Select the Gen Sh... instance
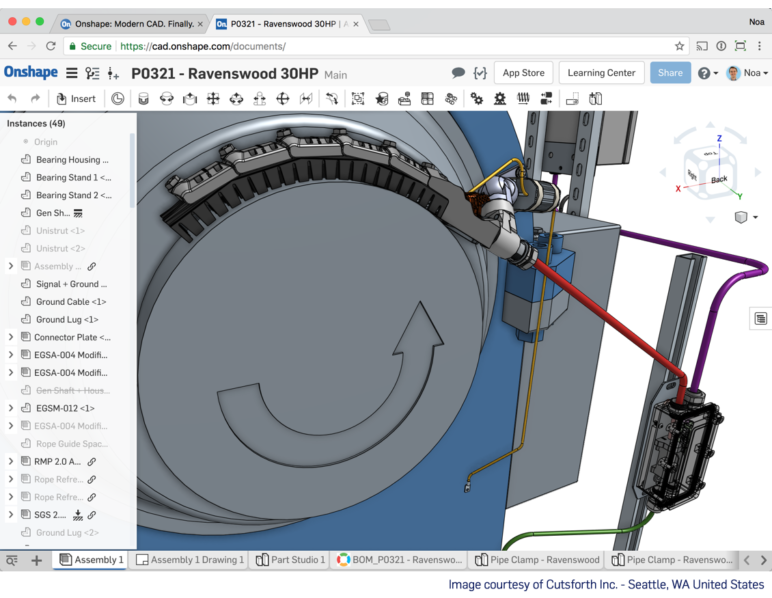This screenshot has height=598, width=772. pos(52,213)
